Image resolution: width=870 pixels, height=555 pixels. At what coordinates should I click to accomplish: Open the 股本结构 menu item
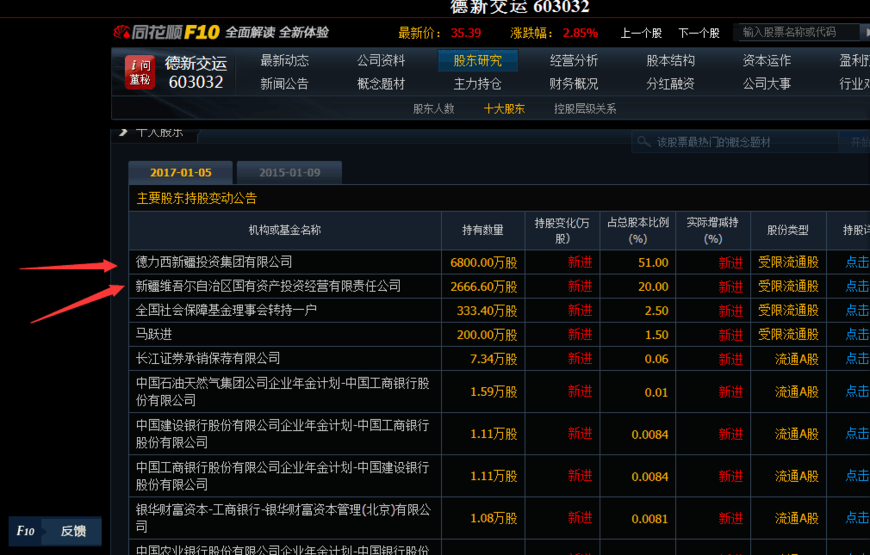(x=670, y=60)
